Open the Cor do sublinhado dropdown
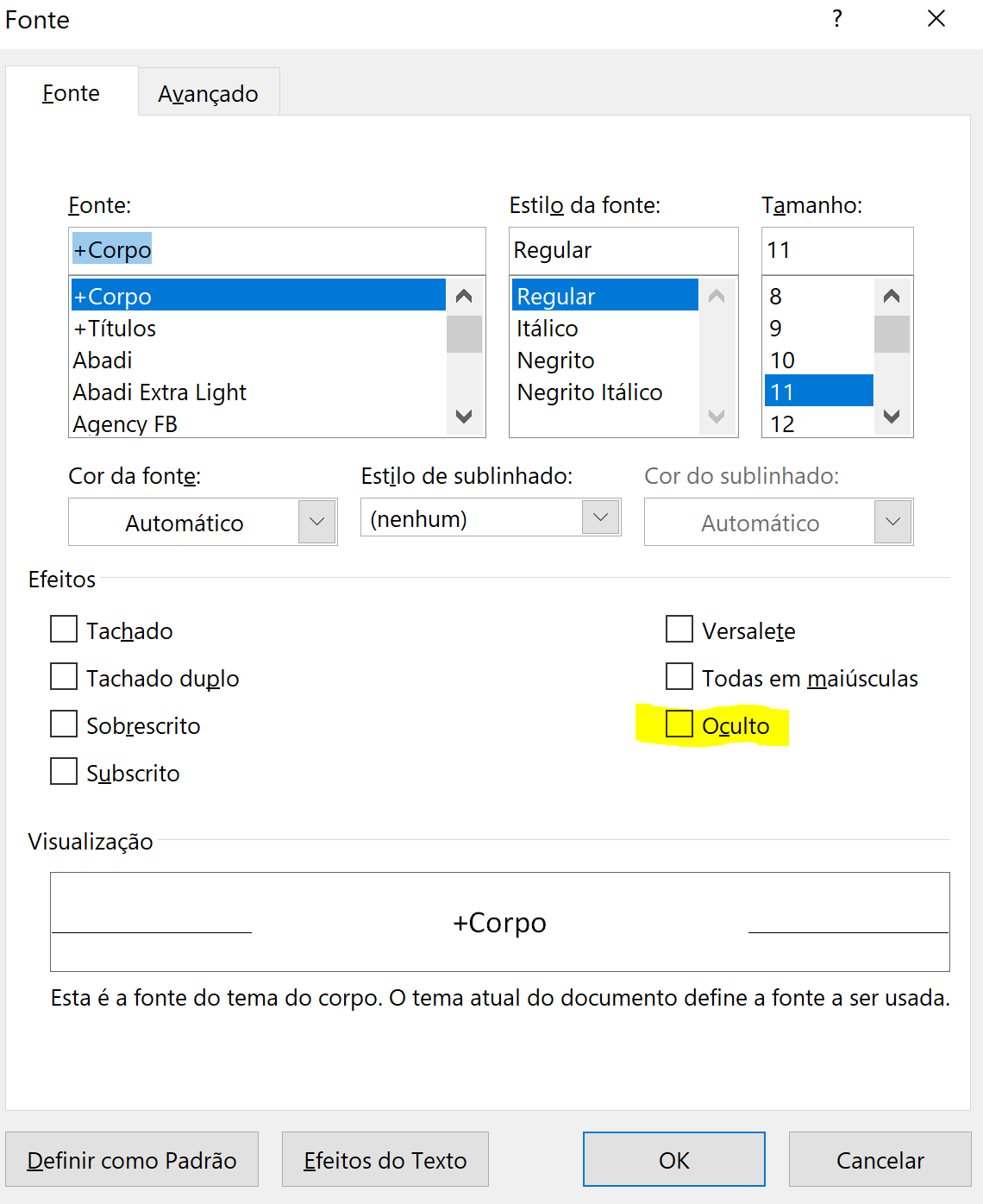983x1204 pixels. (892, 522)
